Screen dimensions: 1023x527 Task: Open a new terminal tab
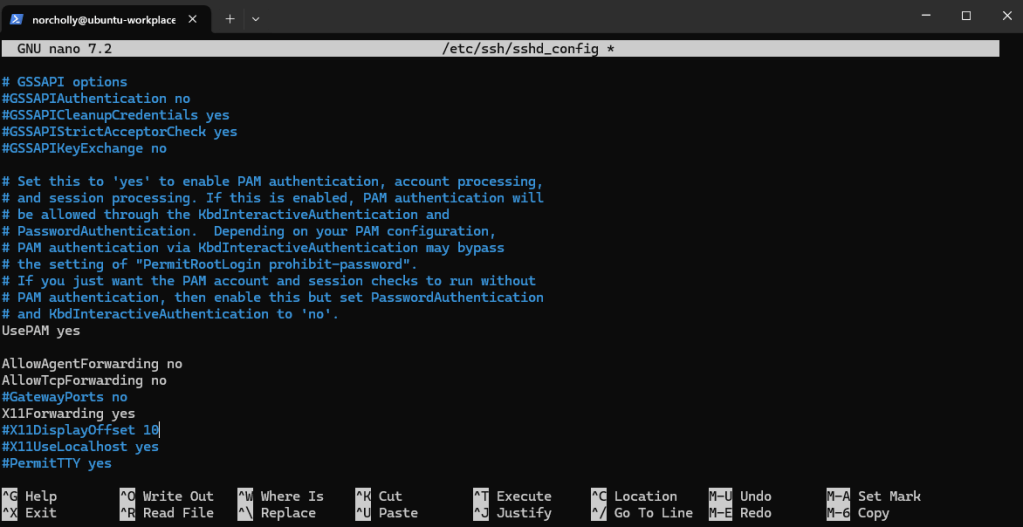(x=228, y=18)
